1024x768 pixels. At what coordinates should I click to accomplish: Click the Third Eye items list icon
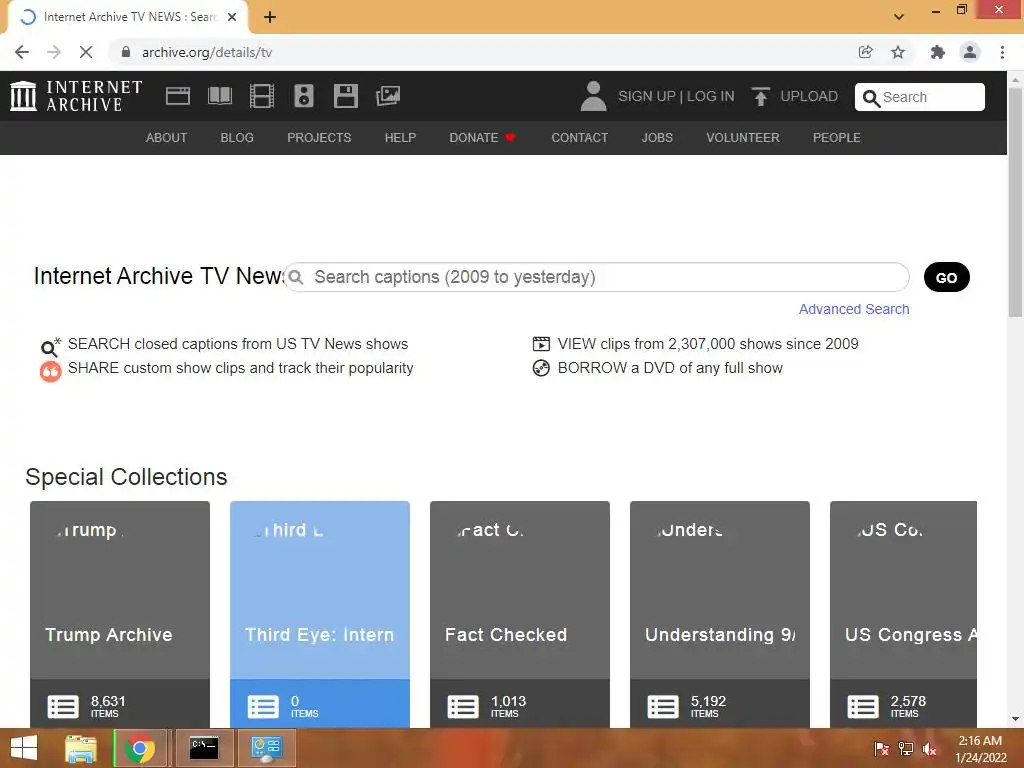pyautogui.click(x=263, y=707)
